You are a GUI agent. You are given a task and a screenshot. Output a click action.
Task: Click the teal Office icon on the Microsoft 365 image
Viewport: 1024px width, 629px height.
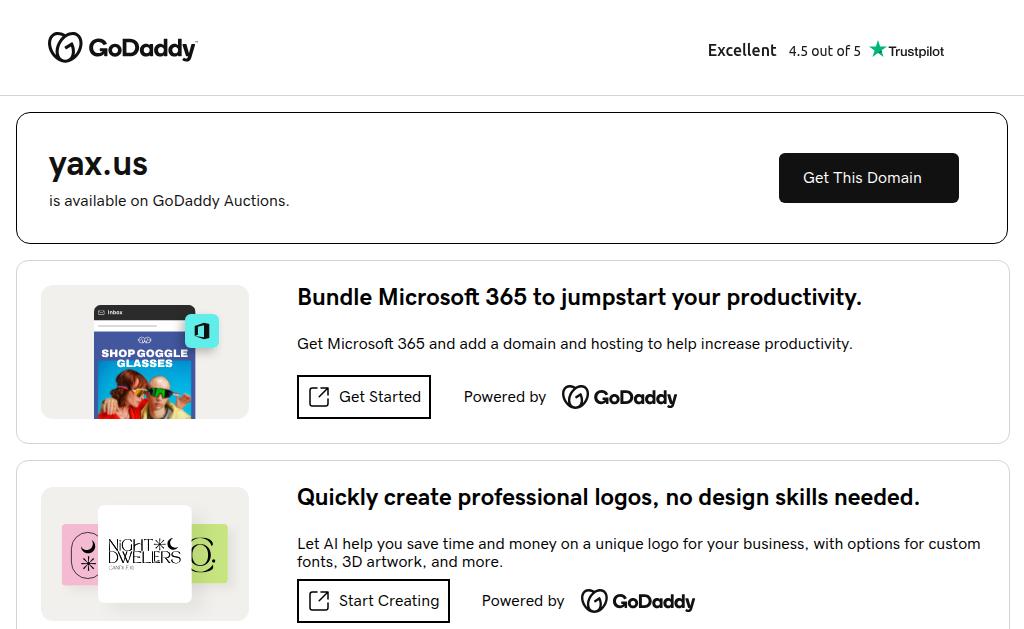pos(202,331)
